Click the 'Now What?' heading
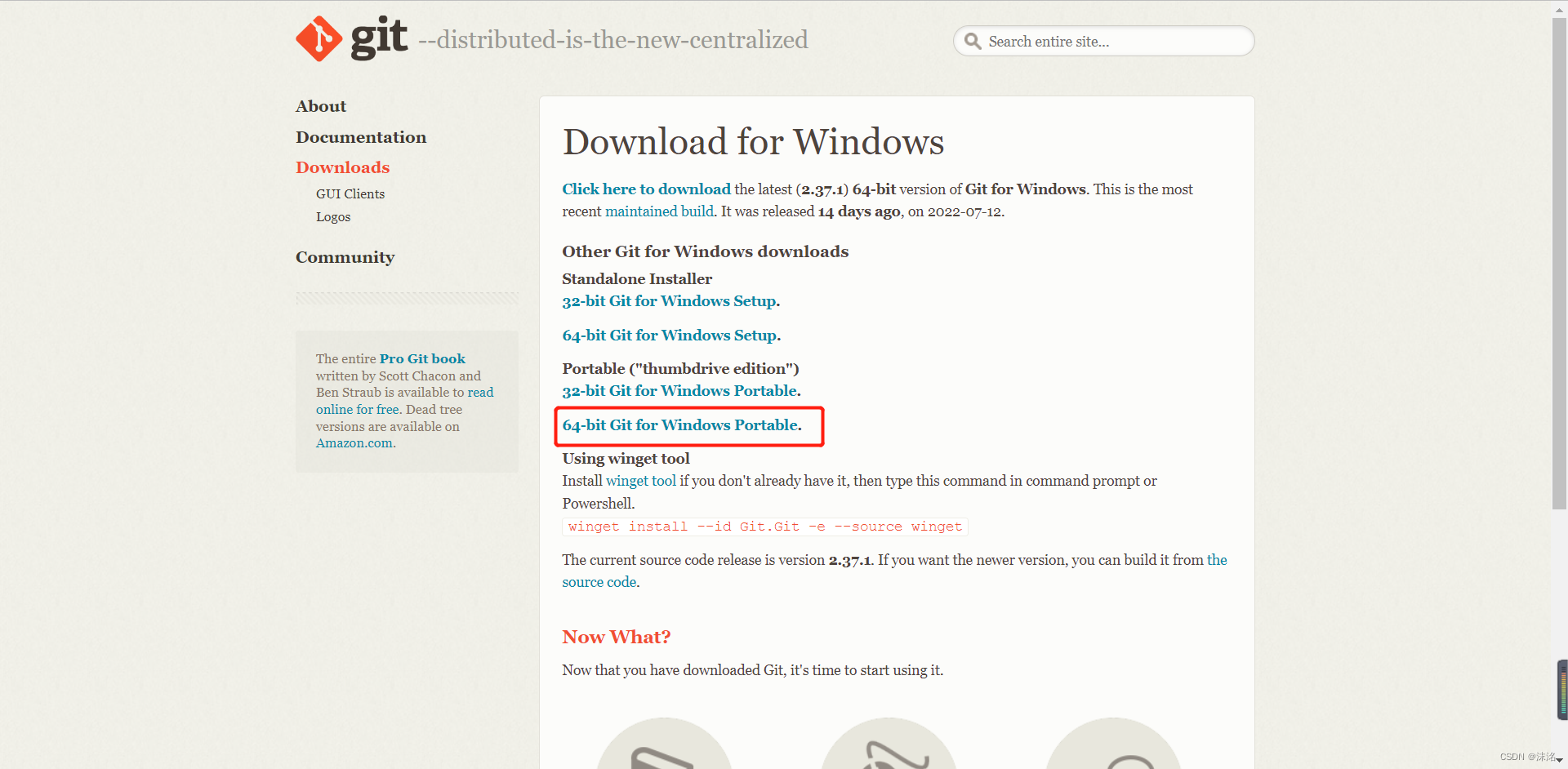The width and height of the screenshot is (1568, 769). (x=616, y=637)
